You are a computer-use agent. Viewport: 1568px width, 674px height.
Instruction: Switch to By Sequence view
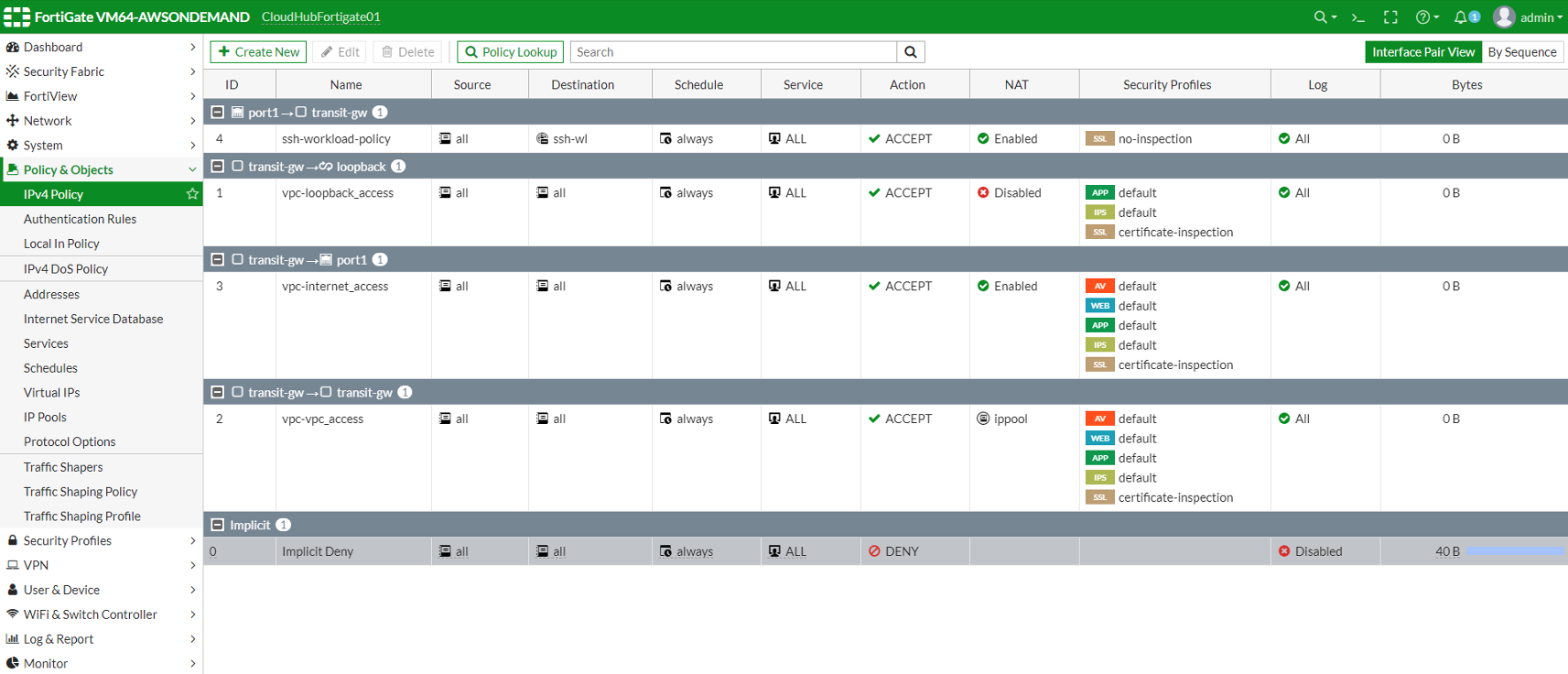pos(1522,52)
